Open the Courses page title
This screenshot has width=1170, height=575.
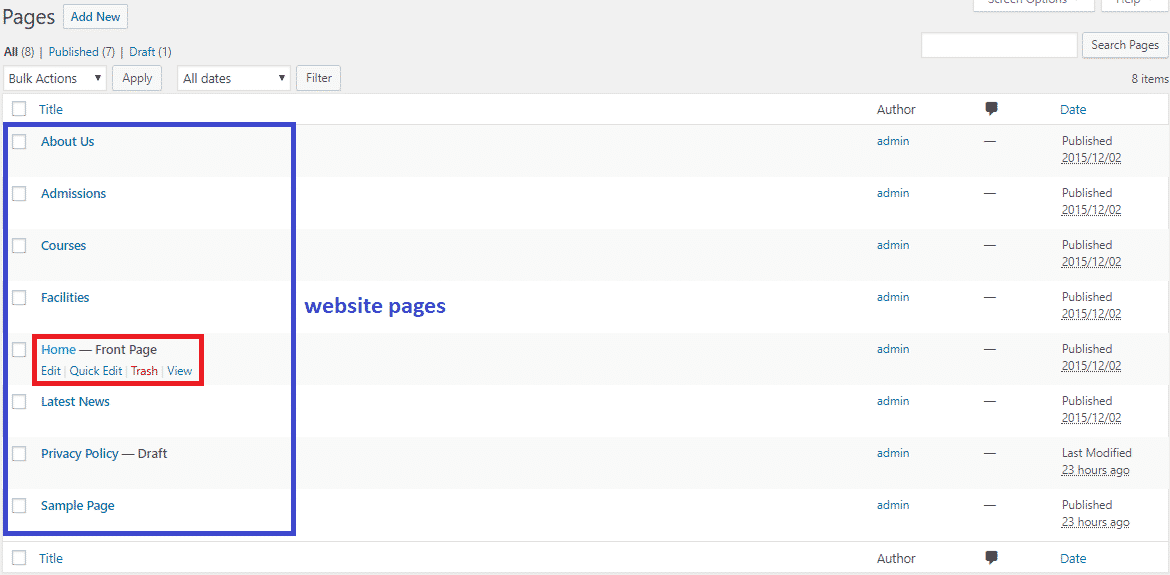(x=63, y=245)
